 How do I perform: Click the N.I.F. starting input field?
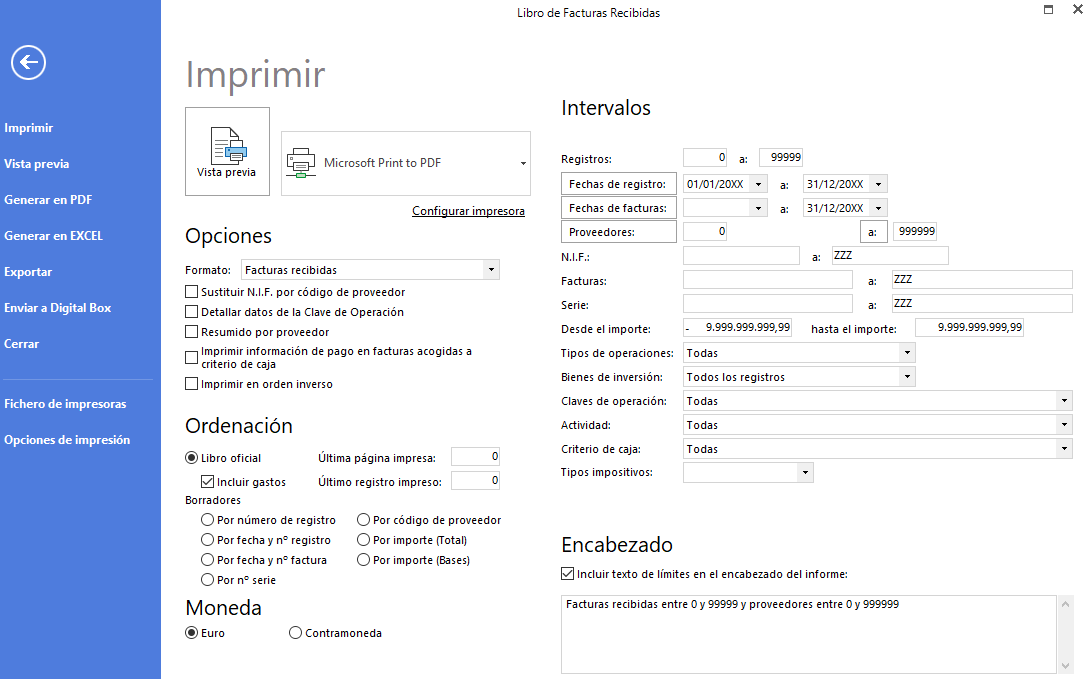(741, 256)
